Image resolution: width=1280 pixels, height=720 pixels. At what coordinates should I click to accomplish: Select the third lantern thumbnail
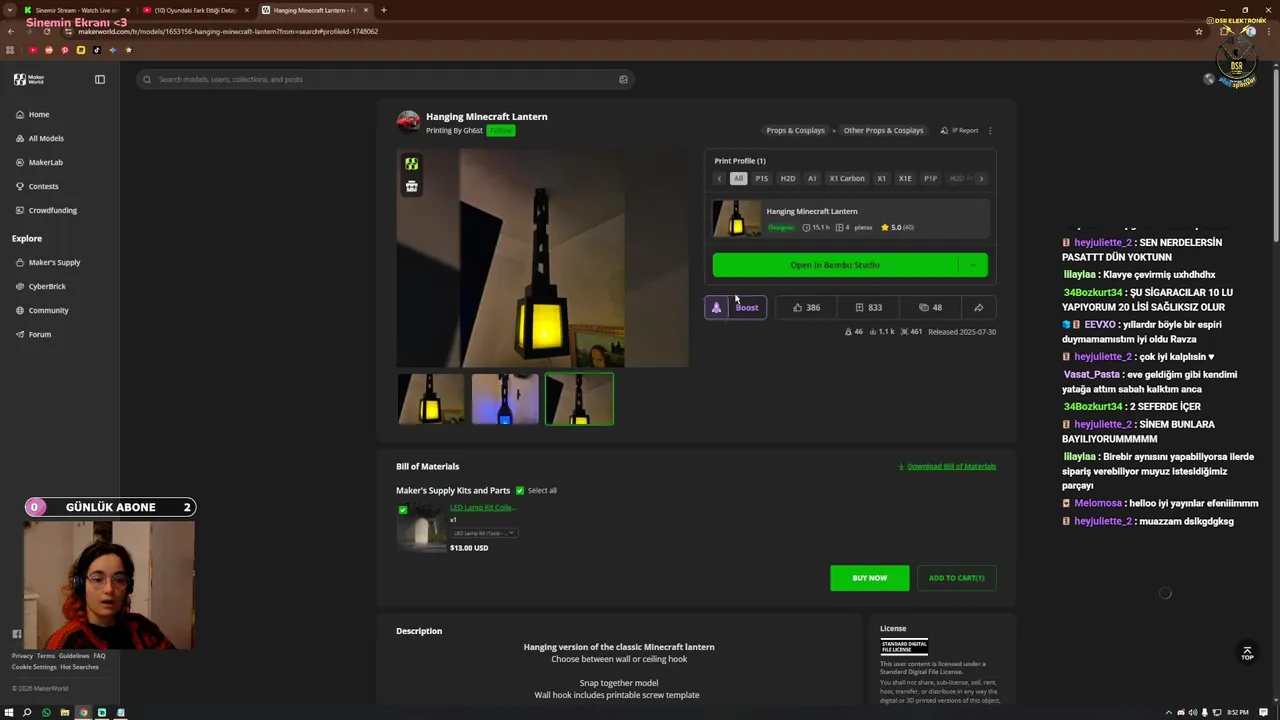tap(579, 399)
